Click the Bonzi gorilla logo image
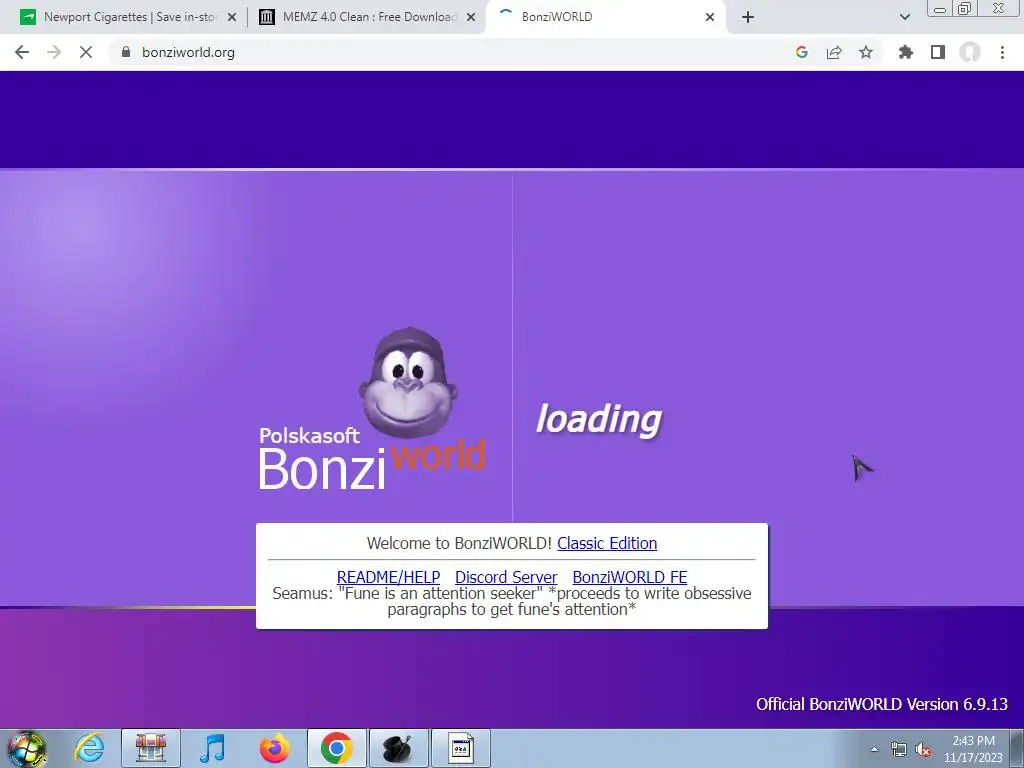 pyautogui.click(x=407, y=383)
